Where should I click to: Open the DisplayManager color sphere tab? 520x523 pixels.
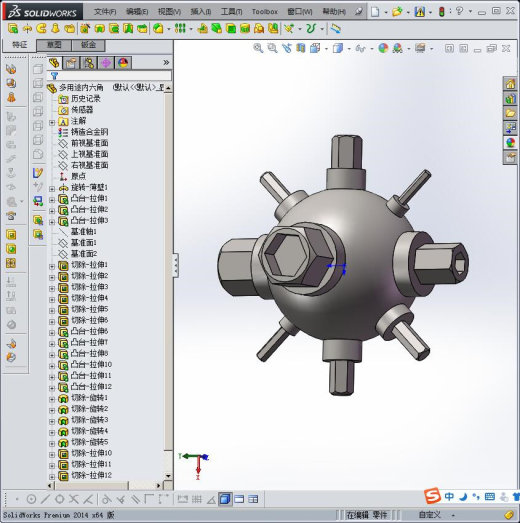(x=123, y=63)
